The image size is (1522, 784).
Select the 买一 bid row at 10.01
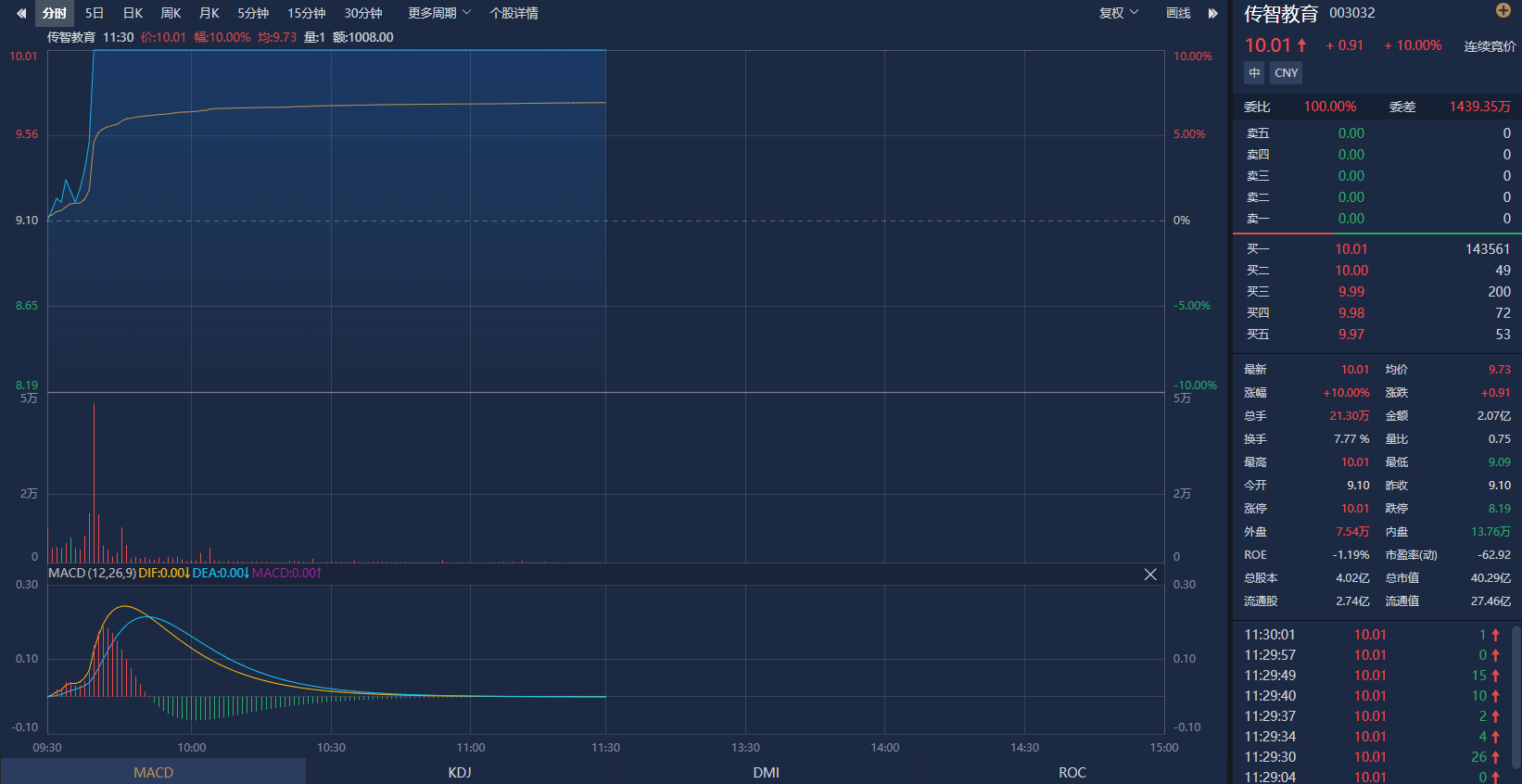click(1376, 249)
